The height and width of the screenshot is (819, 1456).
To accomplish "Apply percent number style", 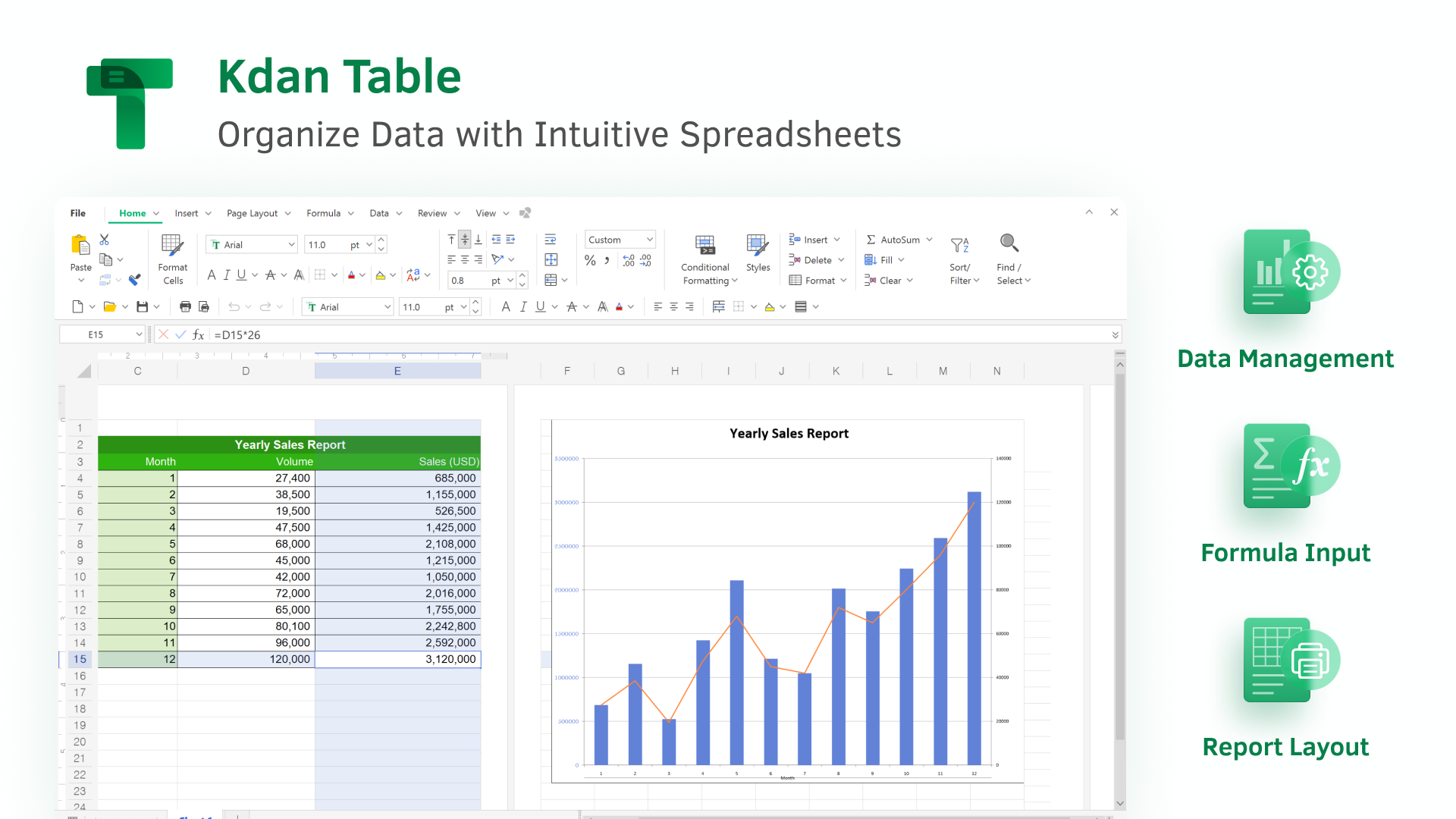I will pyautogui.click(x=591, y=260).
